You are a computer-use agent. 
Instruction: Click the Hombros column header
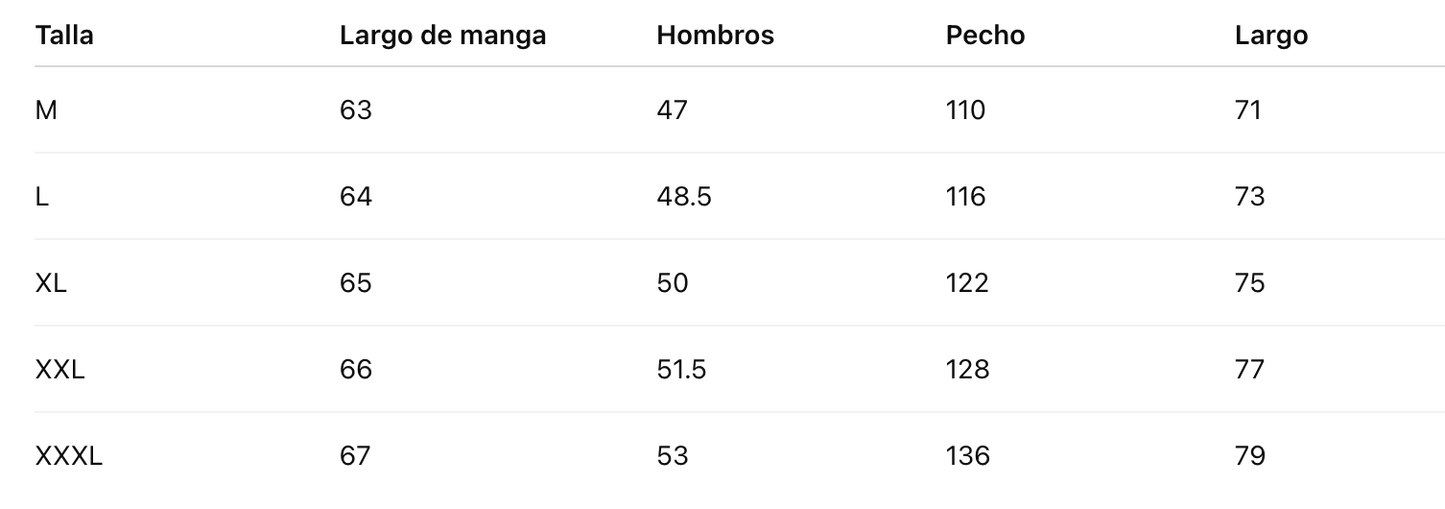click(714, 35)
